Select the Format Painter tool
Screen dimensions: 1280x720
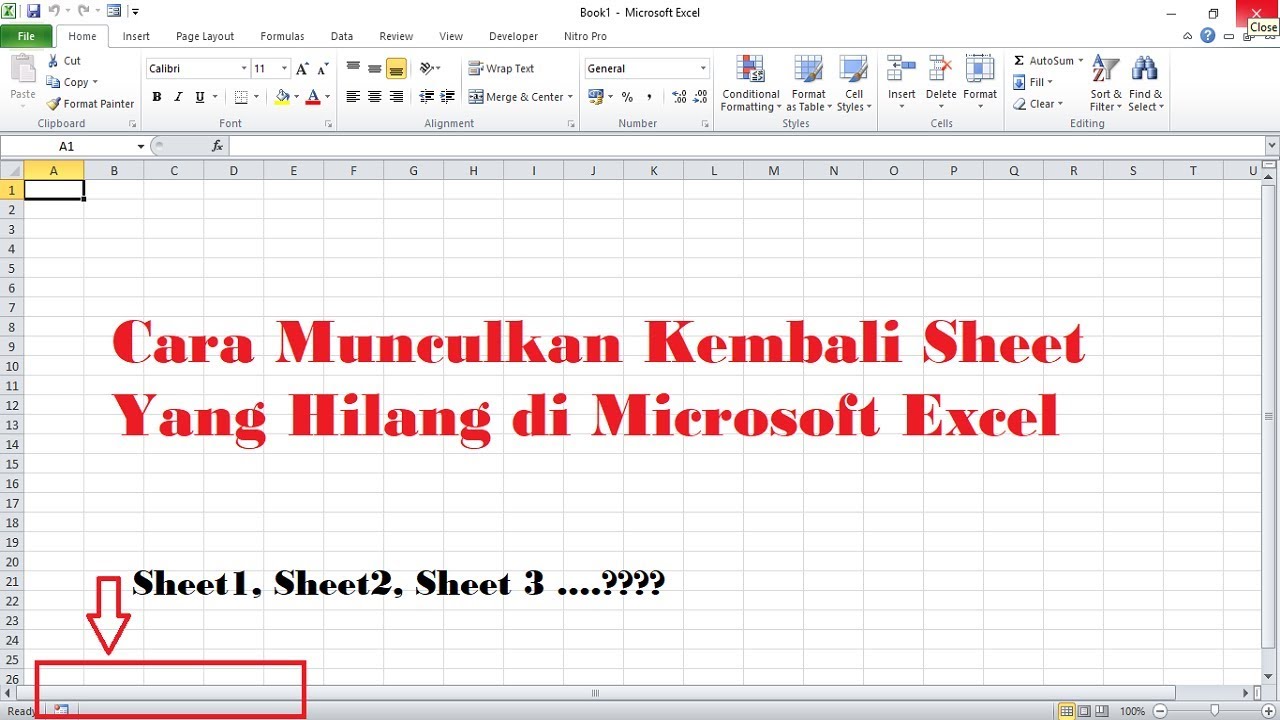[x=90, y=104]
